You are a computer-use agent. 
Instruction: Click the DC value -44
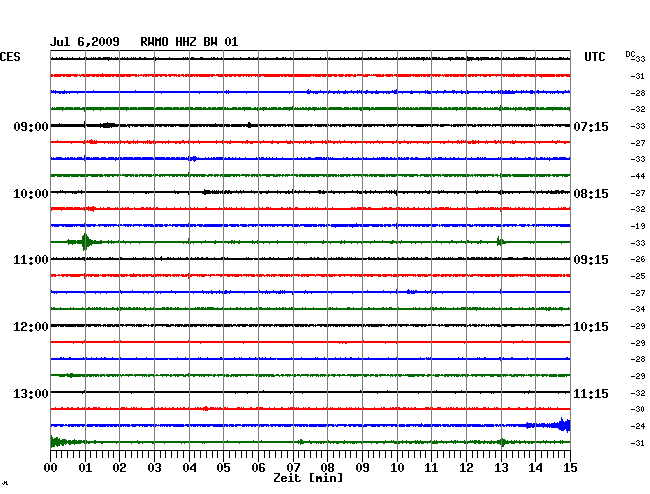[638, 176]
